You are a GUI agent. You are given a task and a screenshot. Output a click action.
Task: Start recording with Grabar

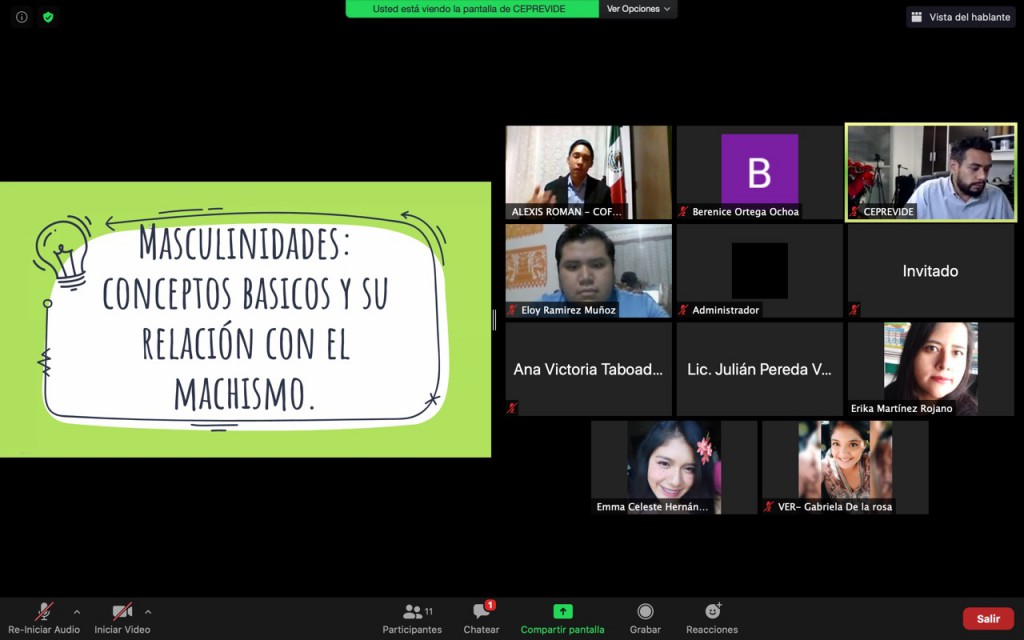(645, 618)
